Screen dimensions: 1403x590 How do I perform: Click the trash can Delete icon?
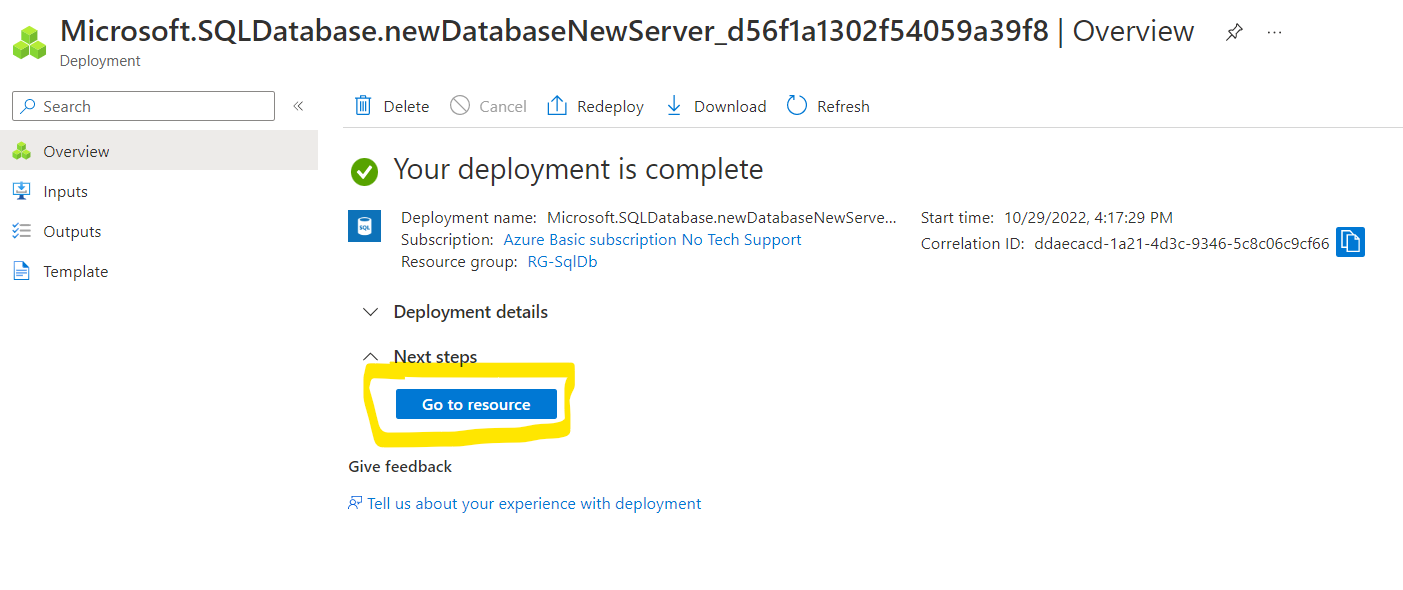363,106
